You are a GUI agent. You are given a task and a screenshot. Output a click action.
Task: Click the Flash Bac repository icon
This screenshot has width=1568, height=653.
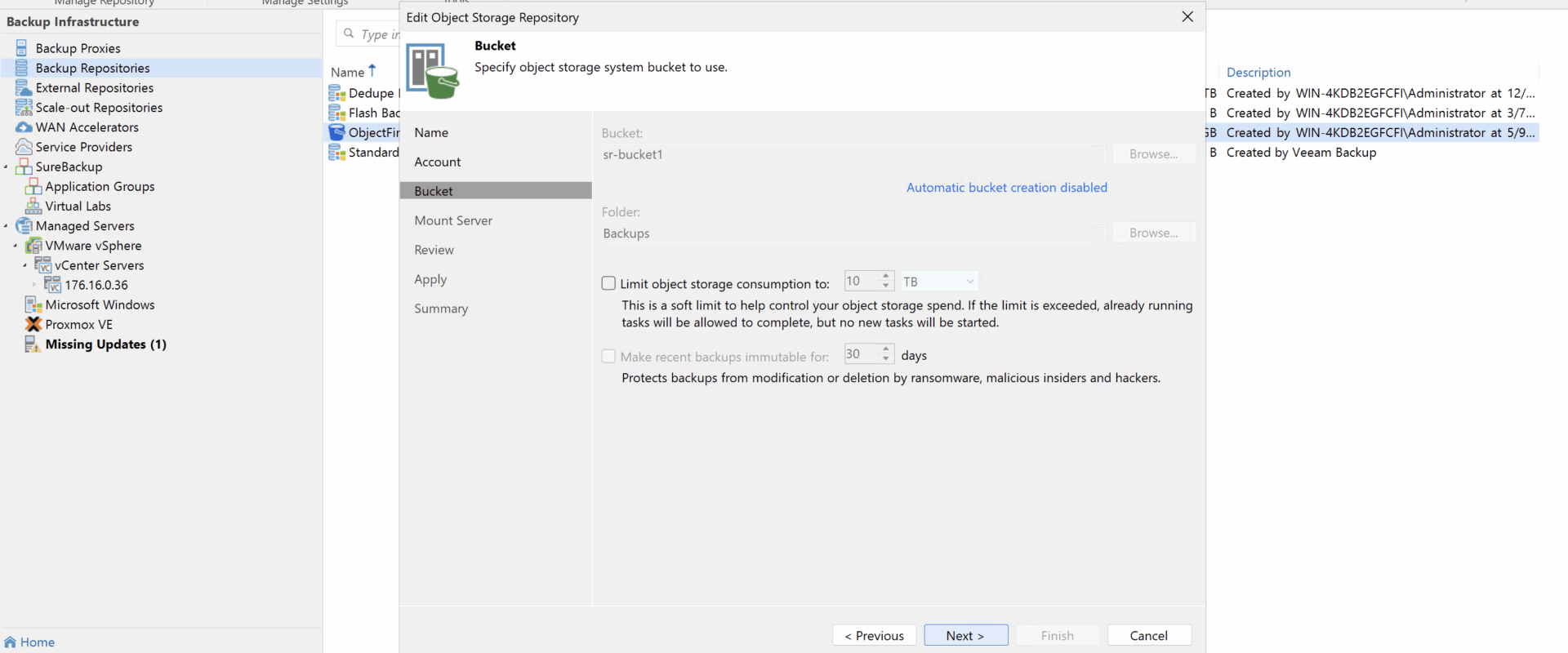[336, 113]
